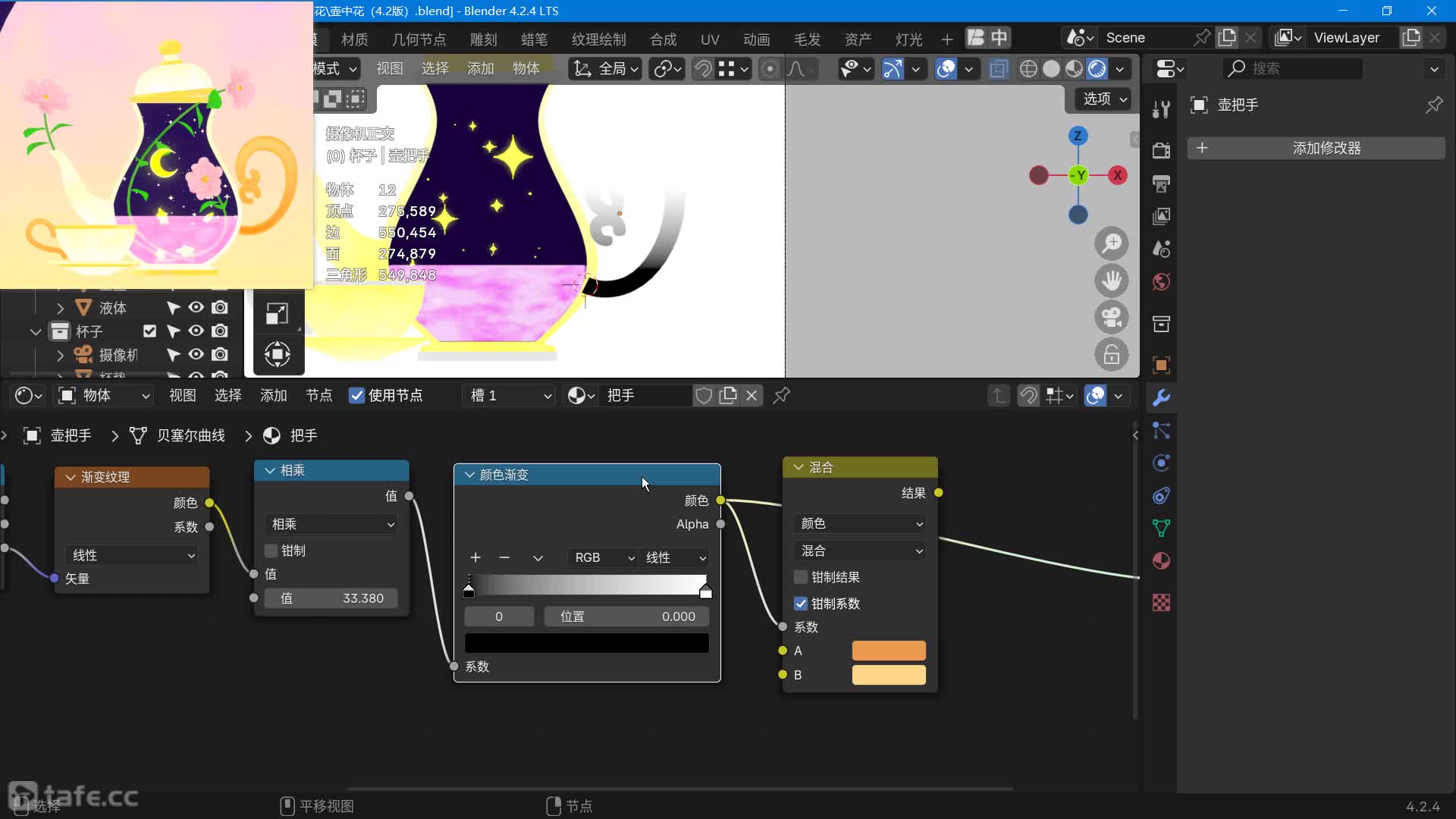Toggle the 使用节点 checkbox

click(356, 395)
